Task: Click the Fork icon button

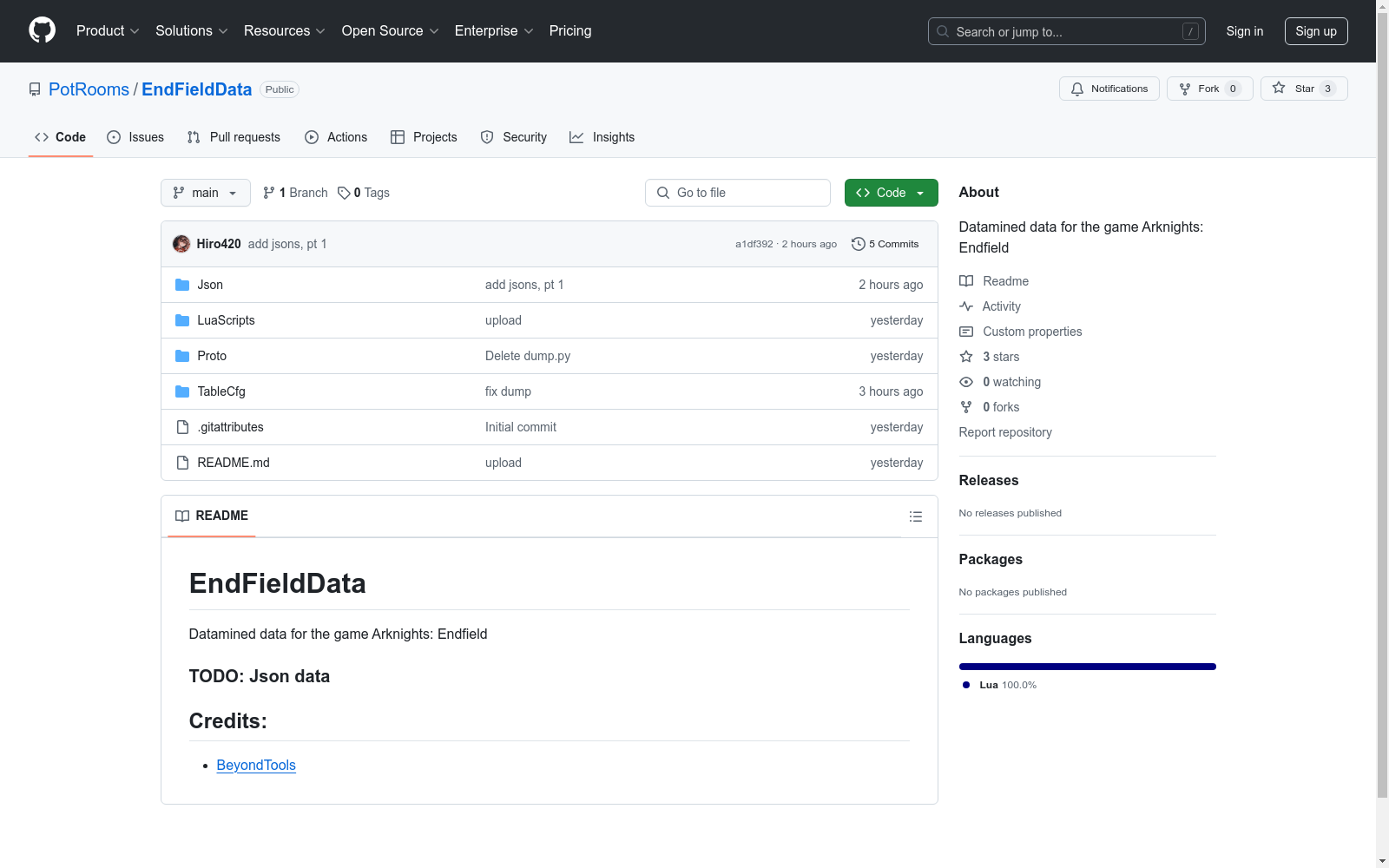Action: point(1185,89)
